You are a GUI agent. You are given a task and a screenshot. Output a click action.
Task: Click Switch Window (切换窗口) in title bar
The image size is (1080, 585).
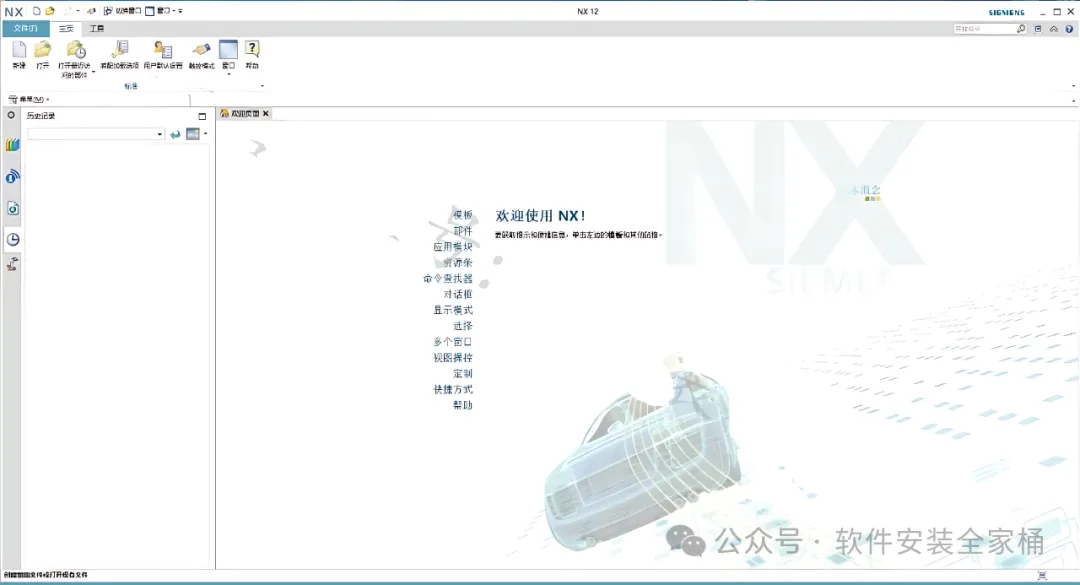tap(122, 11)
